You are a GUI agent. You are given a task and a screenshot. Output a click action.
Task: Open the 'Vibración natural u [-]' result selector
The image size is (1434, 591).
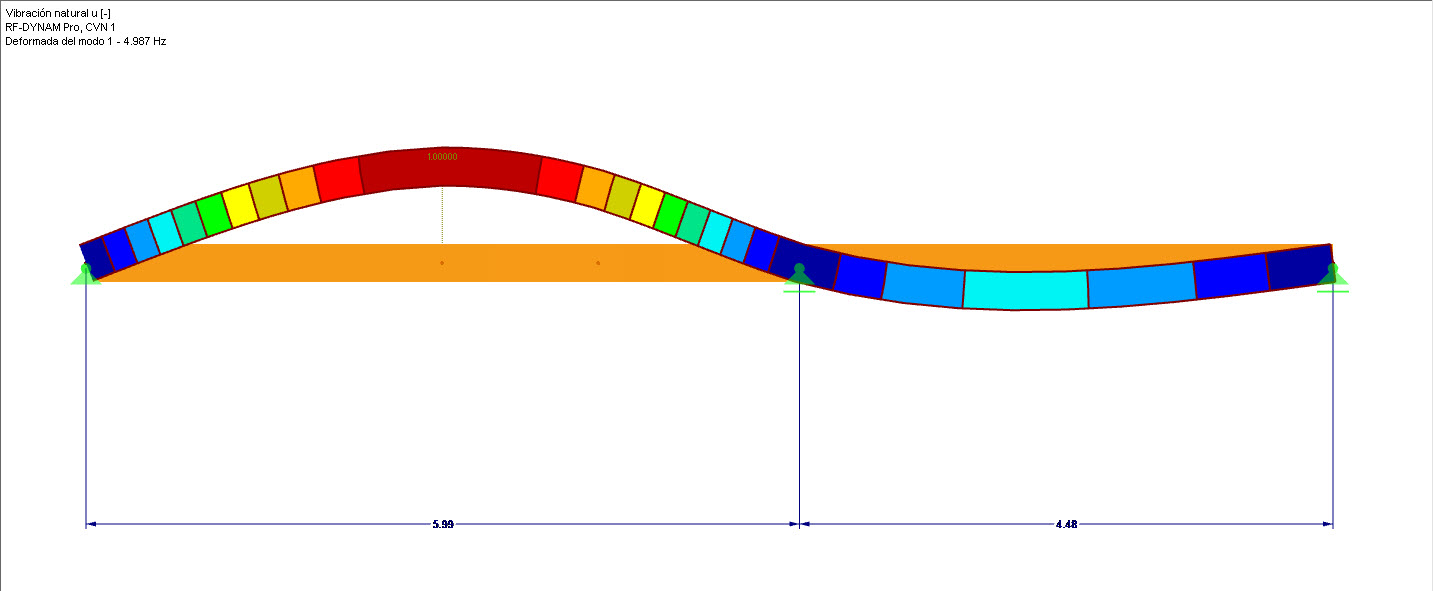(x=55, y=15)
